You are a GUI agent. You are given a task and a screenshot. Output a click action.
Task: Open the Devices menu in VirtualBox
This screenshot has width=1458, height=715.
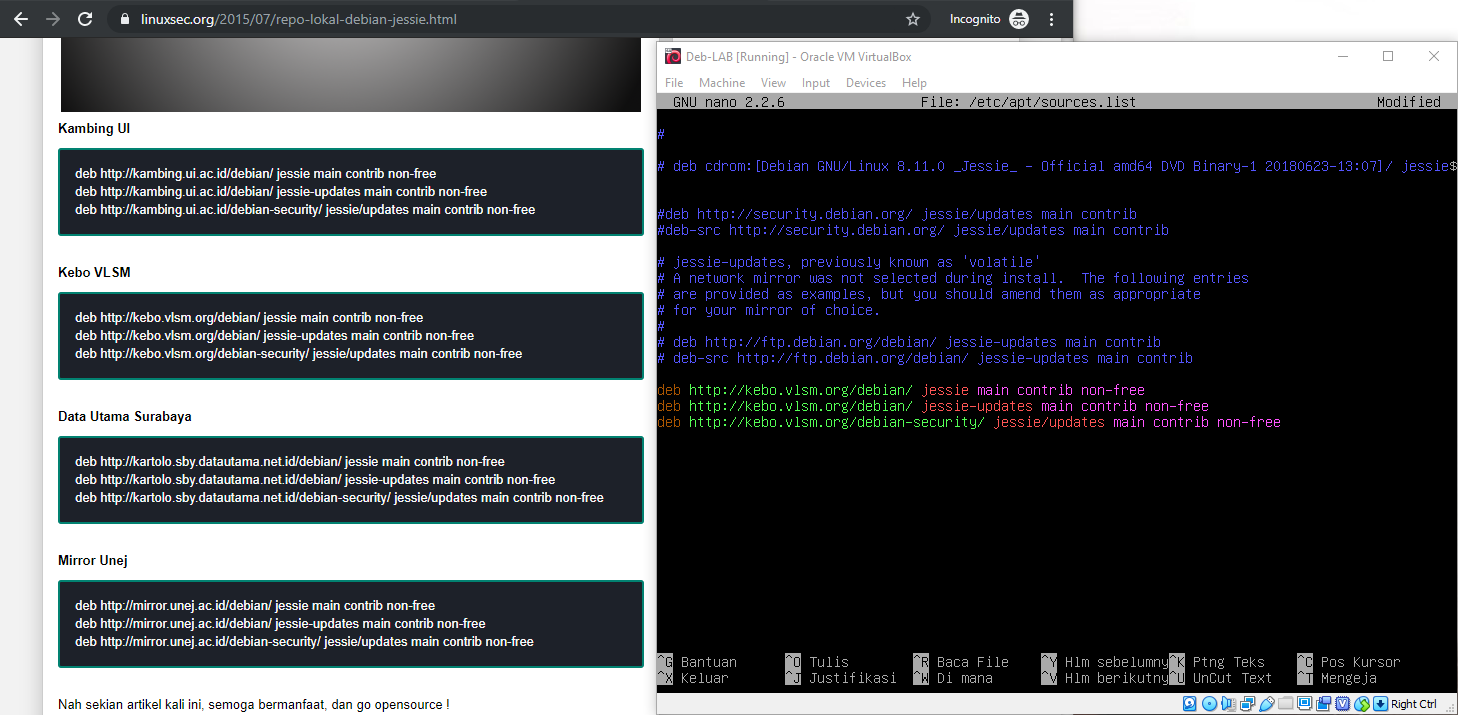[865, 82]
